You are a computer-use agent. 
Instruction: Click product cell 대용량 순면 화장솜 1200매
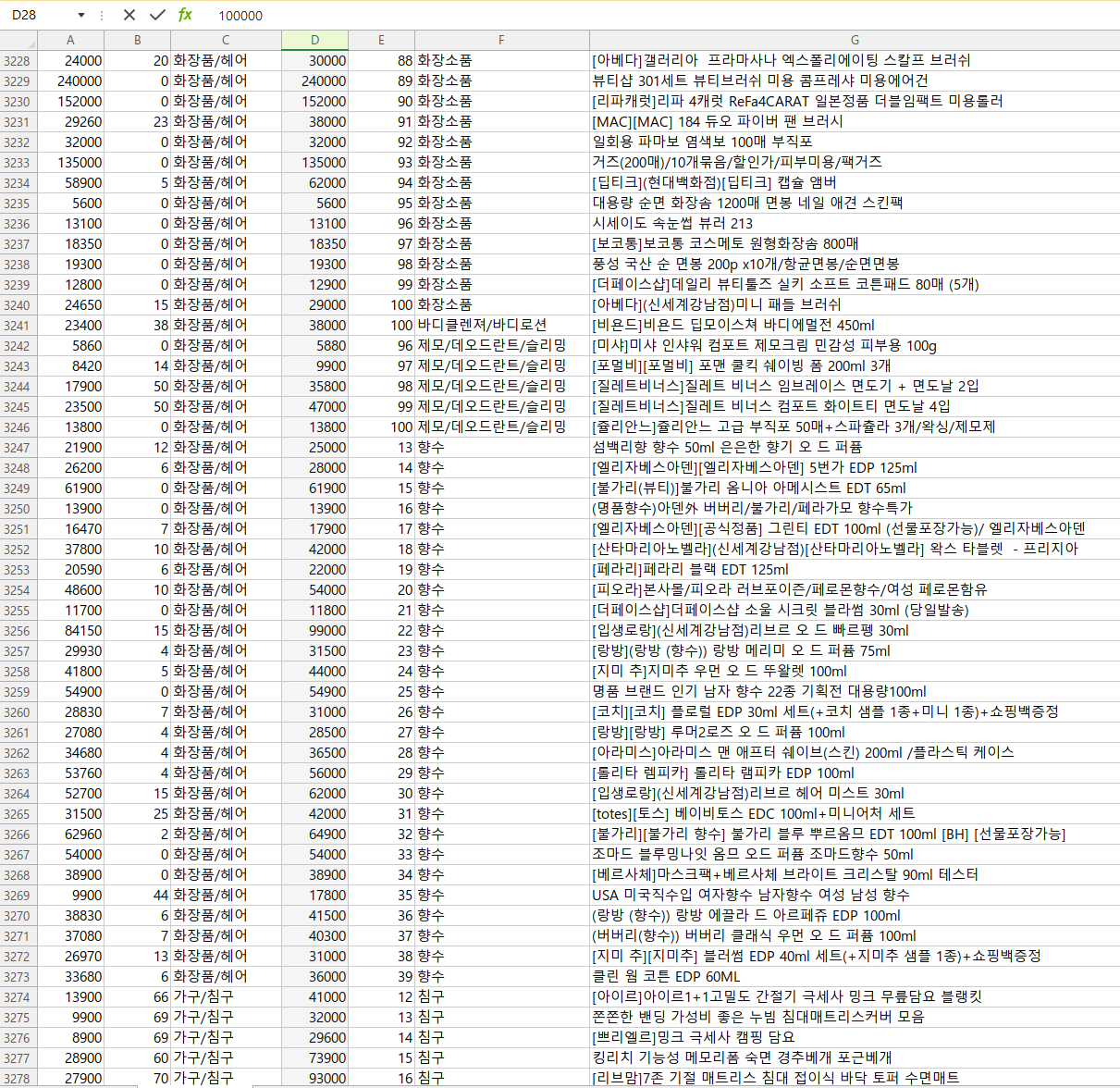click(855, 203)
